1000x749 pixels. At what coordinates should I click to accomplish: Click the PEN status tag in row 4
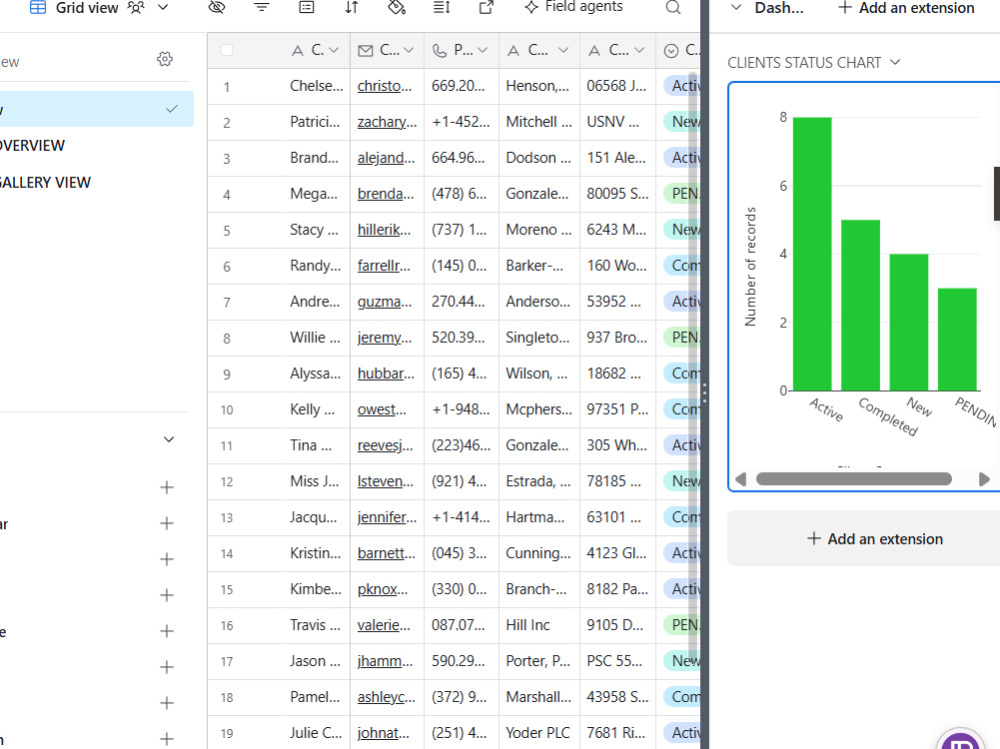tap(683, 194)
